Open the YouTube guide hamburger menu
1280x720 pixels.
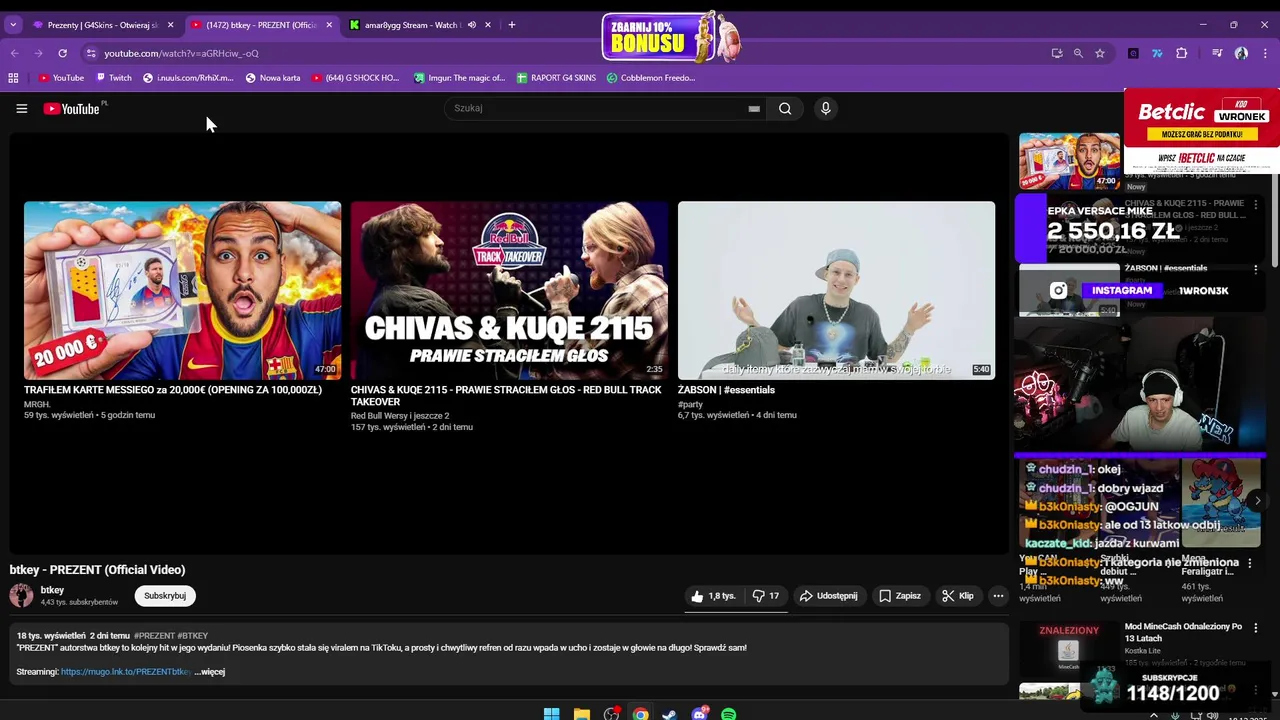(x=21, y=108)
